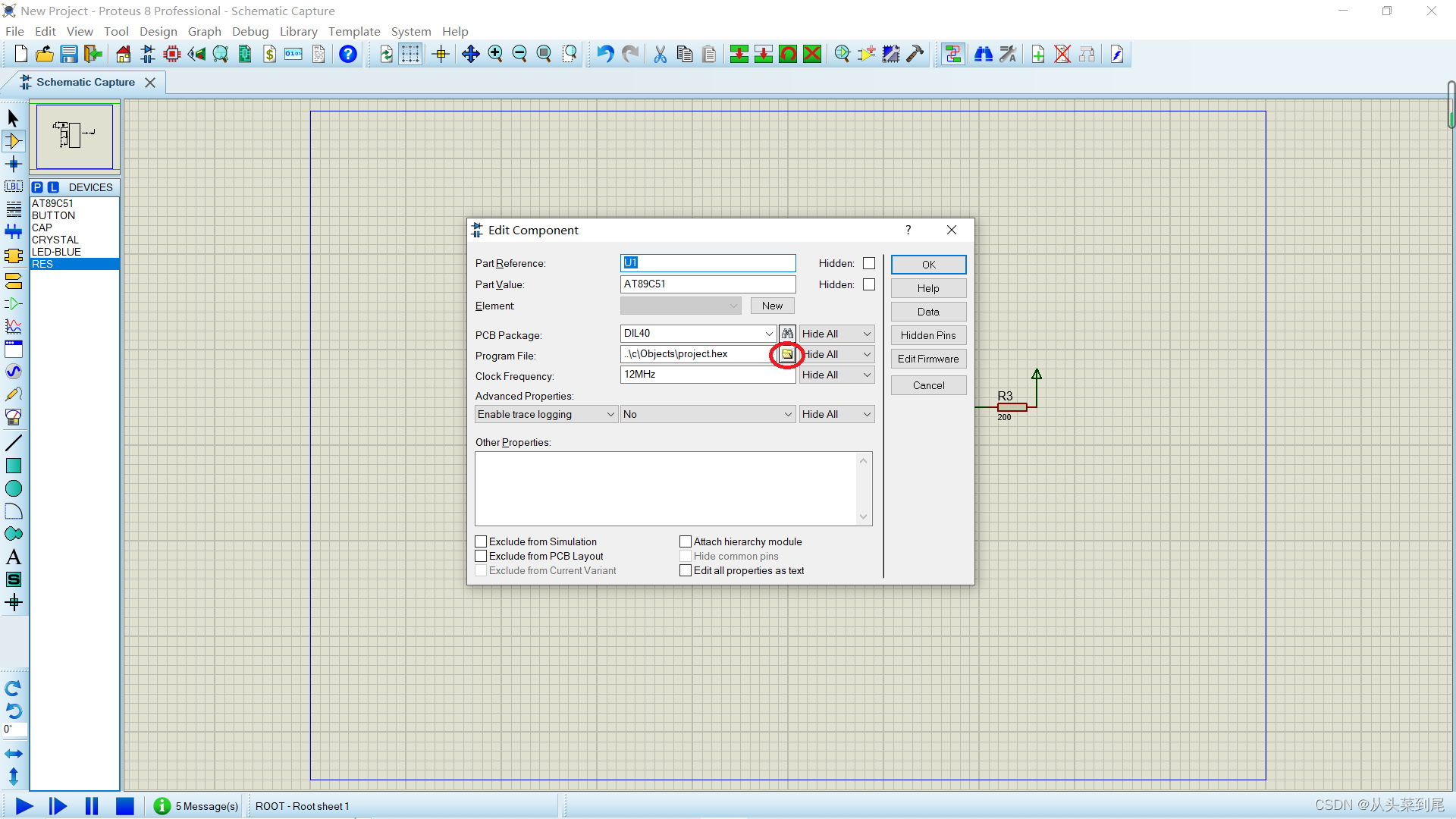Select the Text Script Mode tool
Image resolution: width=1456 pixels, height=819 pixels.
(x=14, y=209)
